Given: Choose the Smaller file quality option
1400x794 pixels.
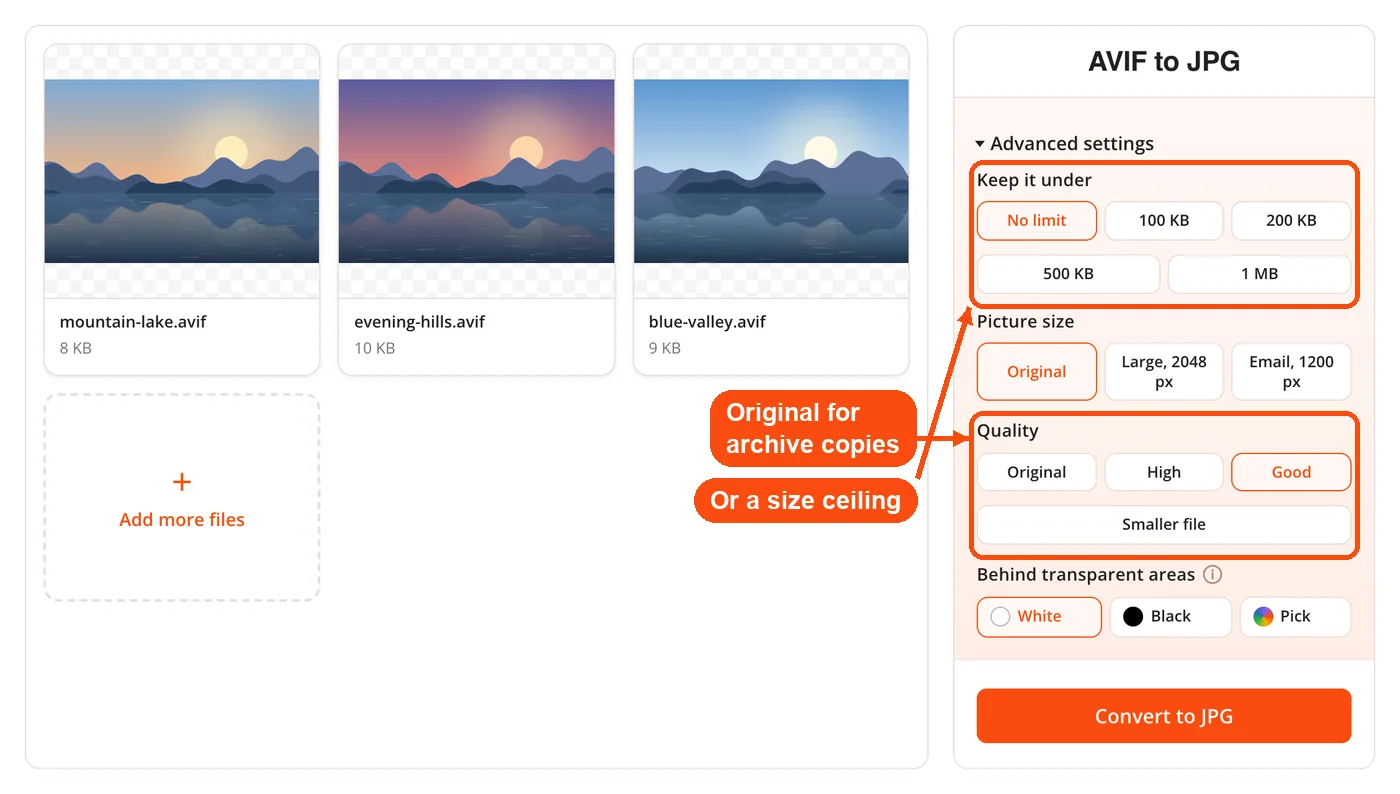Looking at the screenshot, I should point(1164,524).
